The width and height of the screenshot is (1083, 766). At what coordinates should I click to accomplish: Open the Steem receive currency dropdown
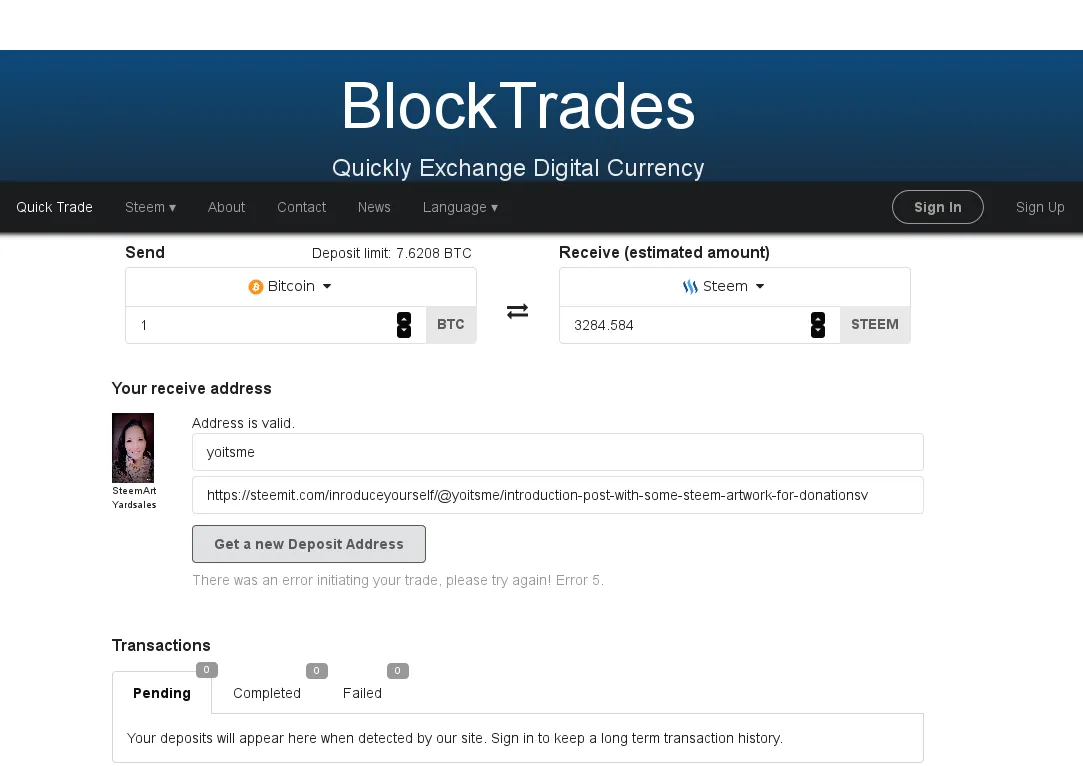pos(734,287)
